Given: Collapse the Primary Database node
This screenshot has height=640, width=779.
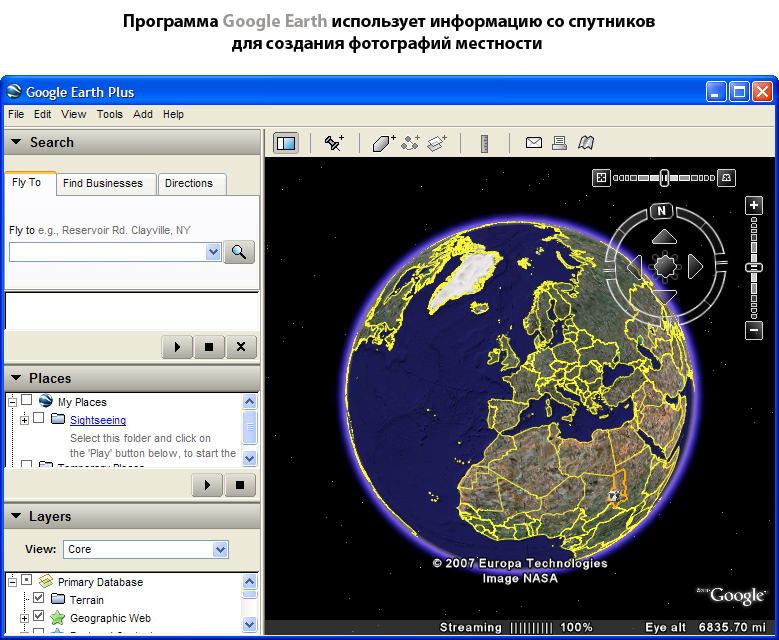Looking at the screenshot, I should (12, 582).
